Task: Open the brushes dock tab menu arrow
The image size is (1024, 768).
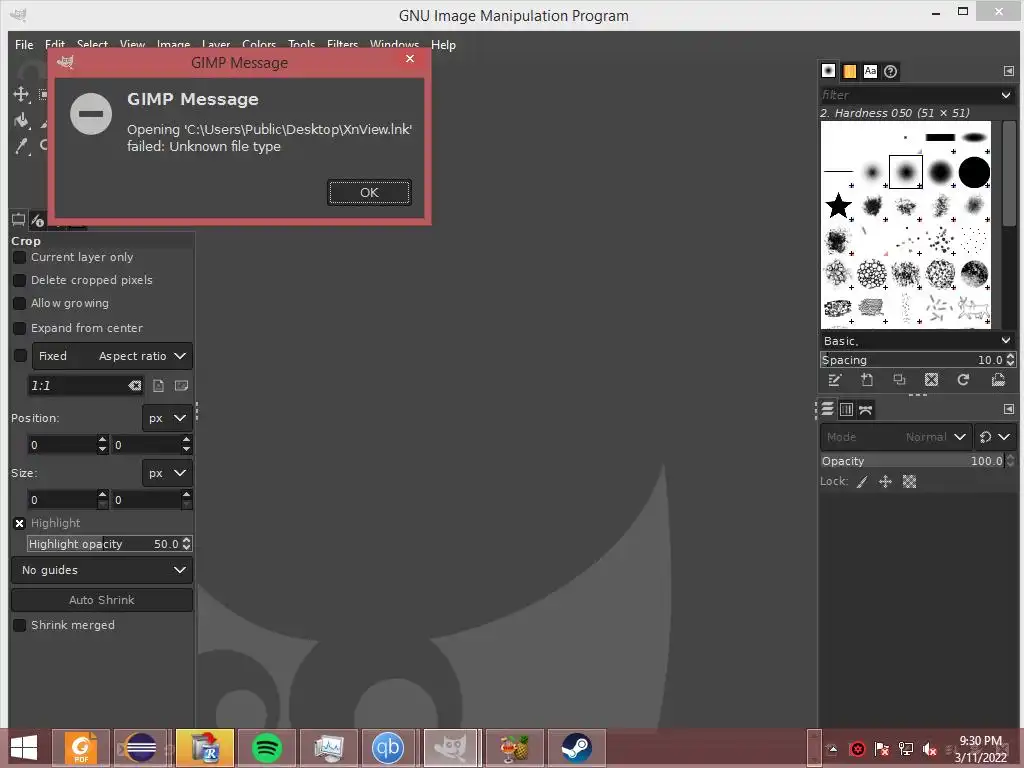Action: [1008, 71]
